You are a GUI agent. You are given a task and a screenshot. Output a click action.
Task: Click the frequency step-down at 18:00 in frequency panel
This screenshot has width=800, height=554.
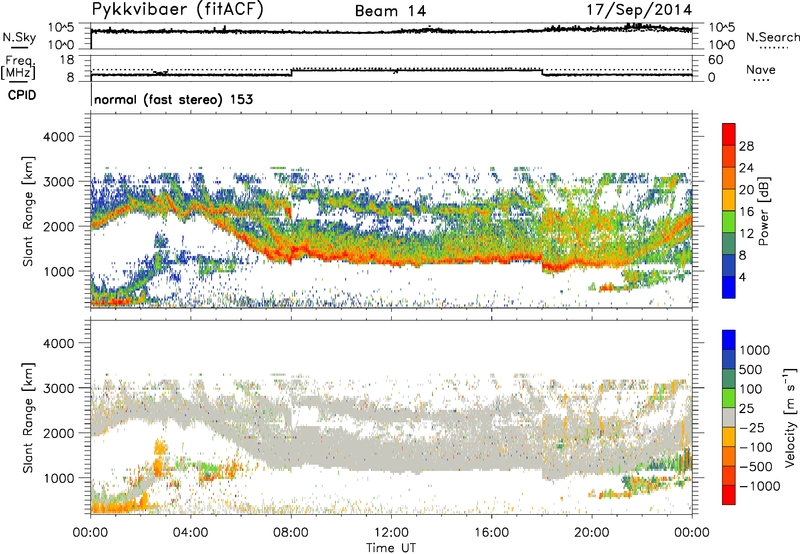click(x=542, y=72)
